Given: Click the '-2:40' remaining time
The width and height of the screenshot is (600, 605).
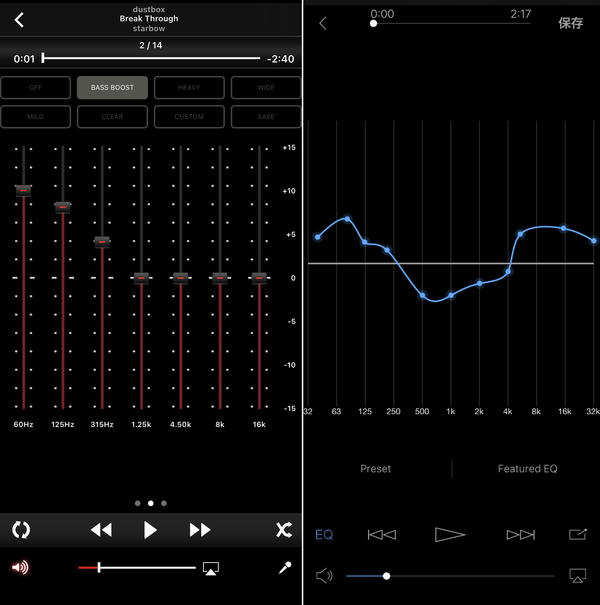Looking at the screenshot, I should point(281,59).
